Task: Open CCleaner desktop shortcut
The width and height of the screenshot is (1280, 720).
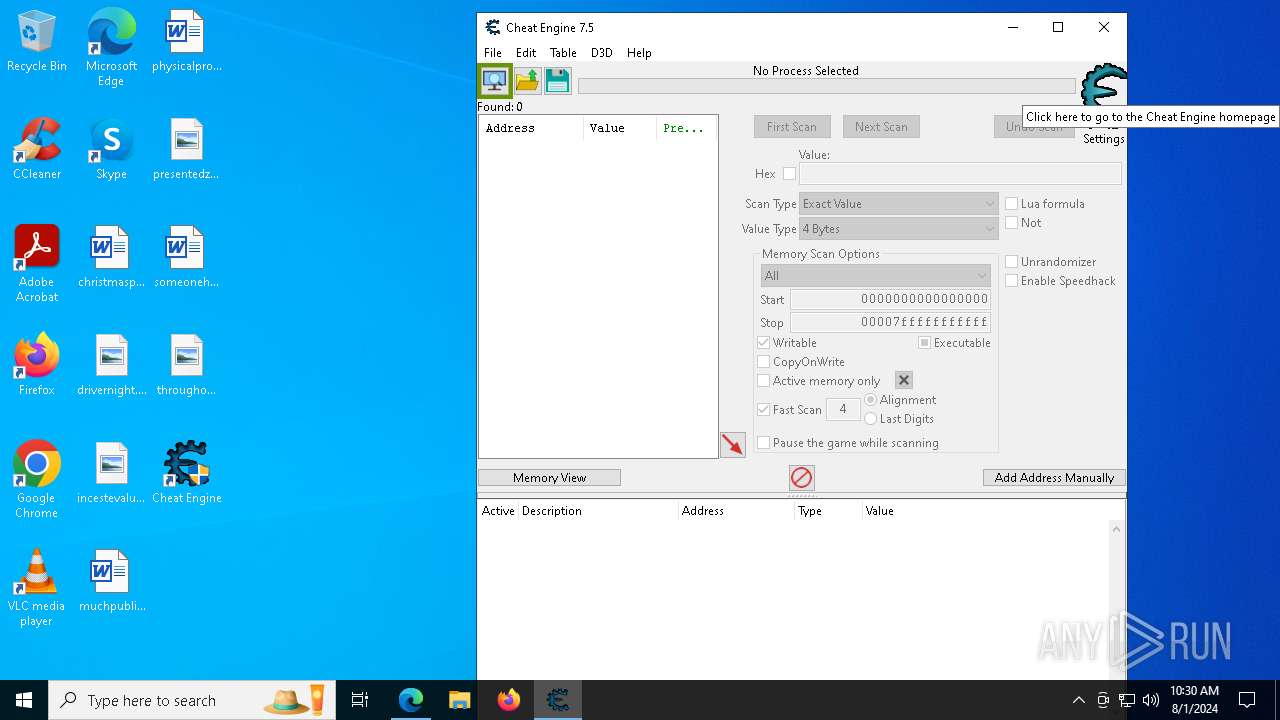Action: coord(37,149)
